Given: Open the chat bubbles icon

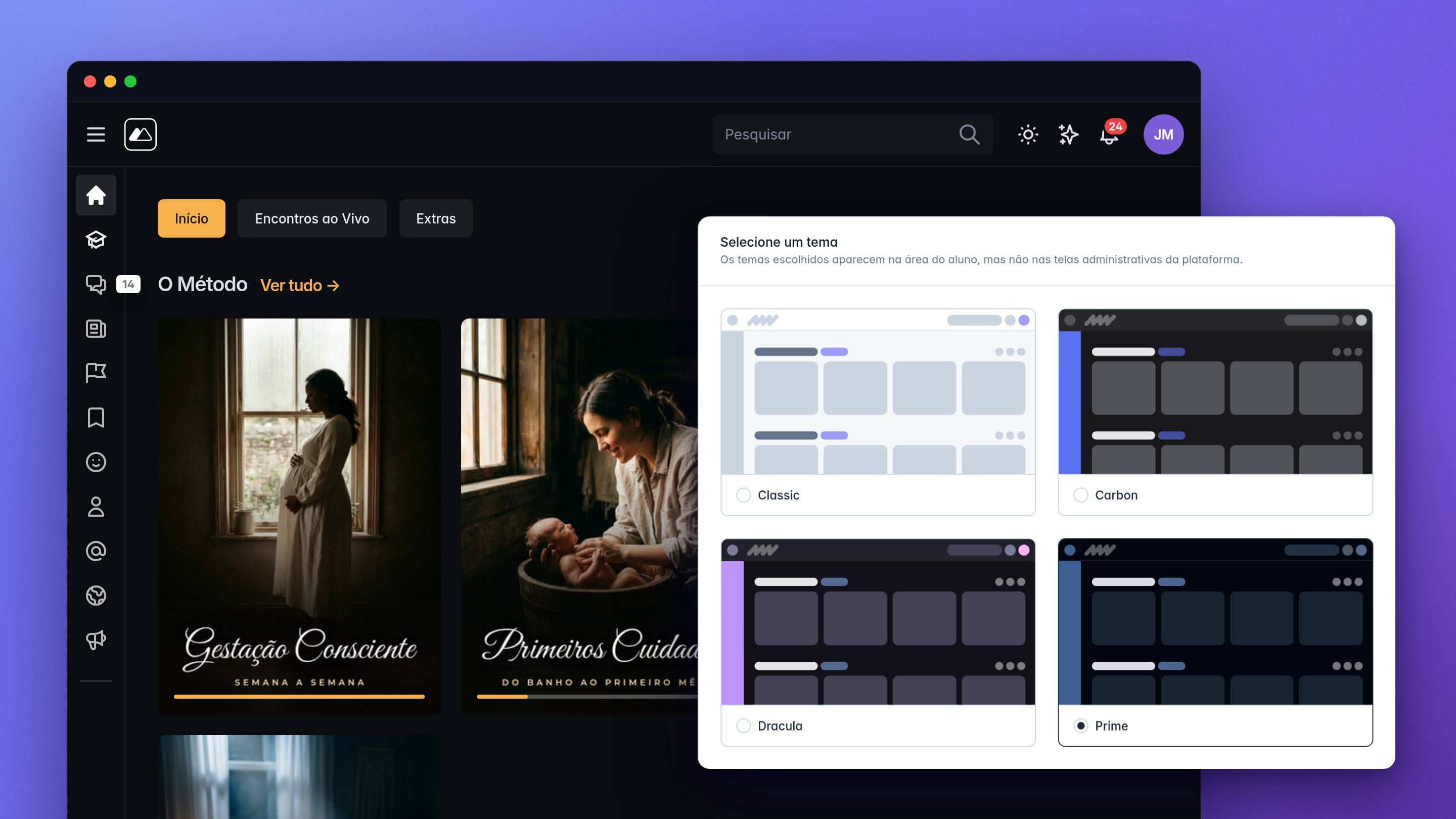Looking at the screenshot, I should pos(96,284).
